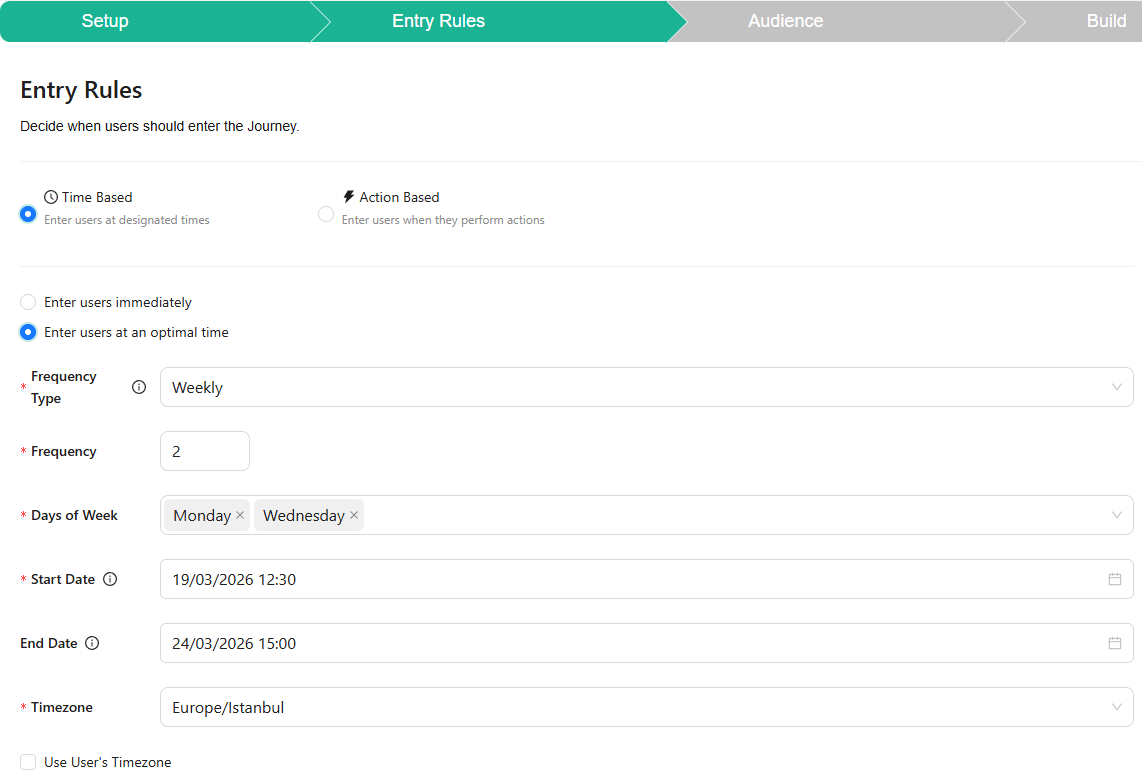Remove the Monday tag
The width and height of the screenshot is (1142, 784).
(240, 515)
